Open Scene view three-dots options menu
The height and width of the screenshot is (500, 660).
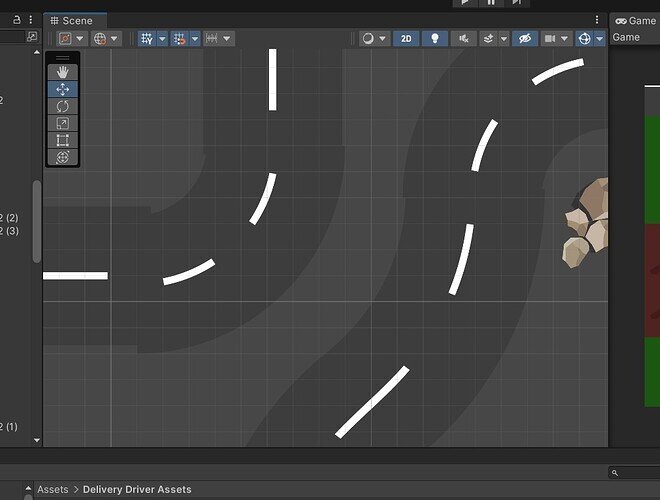click(596, 20)
